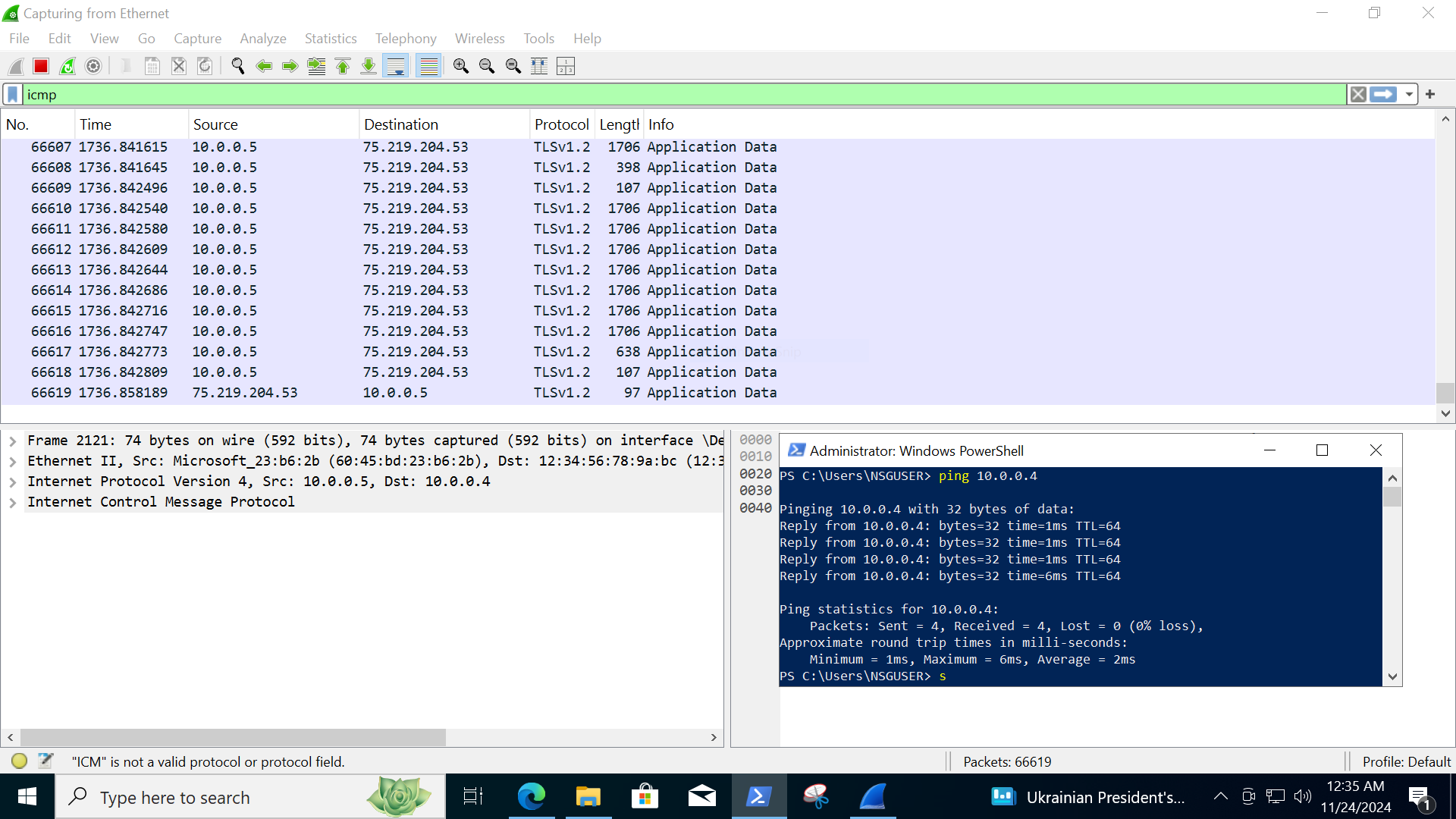Open the recent filters dropdown
The height and width of the screenshot is (819, 1456).
pyautogui.click(x=1409, y=94)
